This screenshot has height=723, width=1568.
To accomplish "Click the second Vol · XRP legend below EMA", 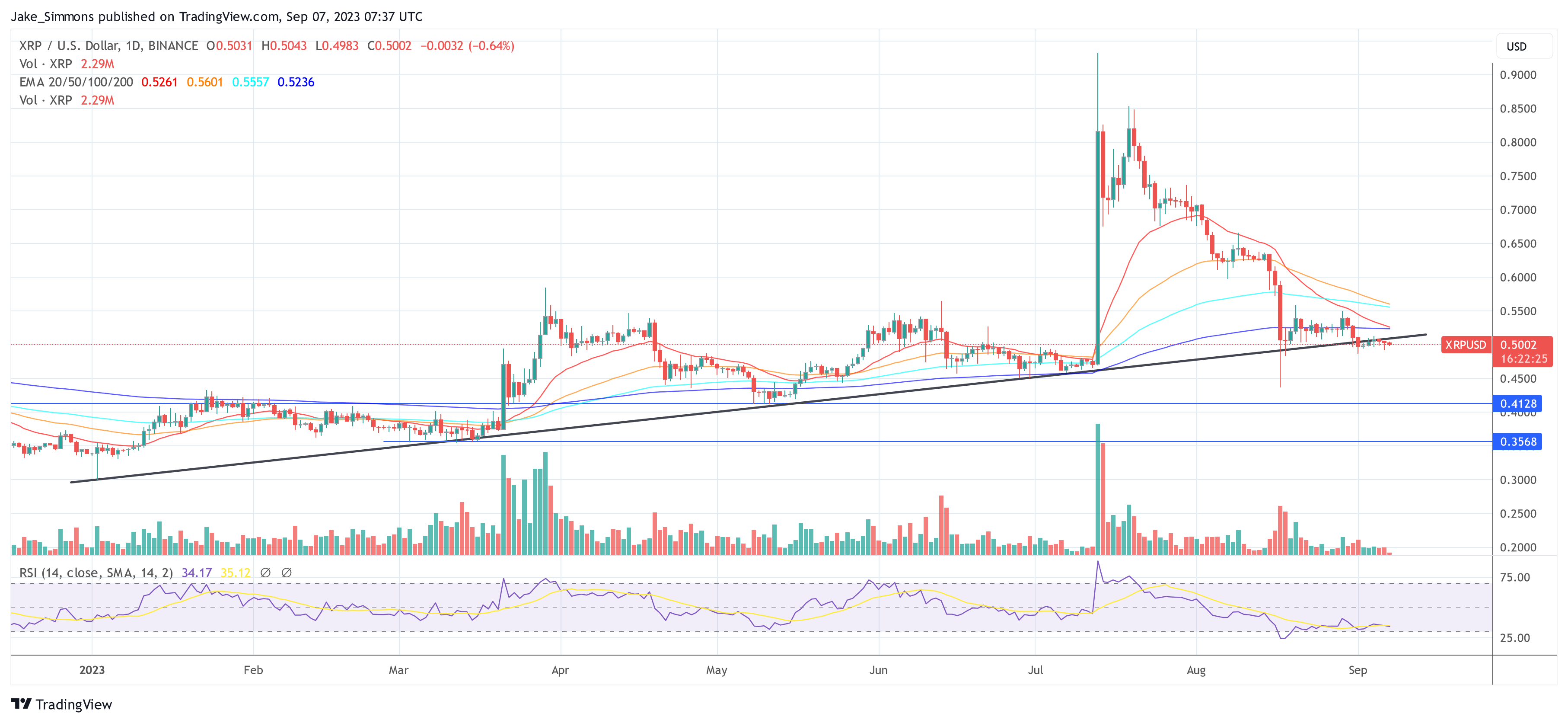I will click(x=67, y=100).
